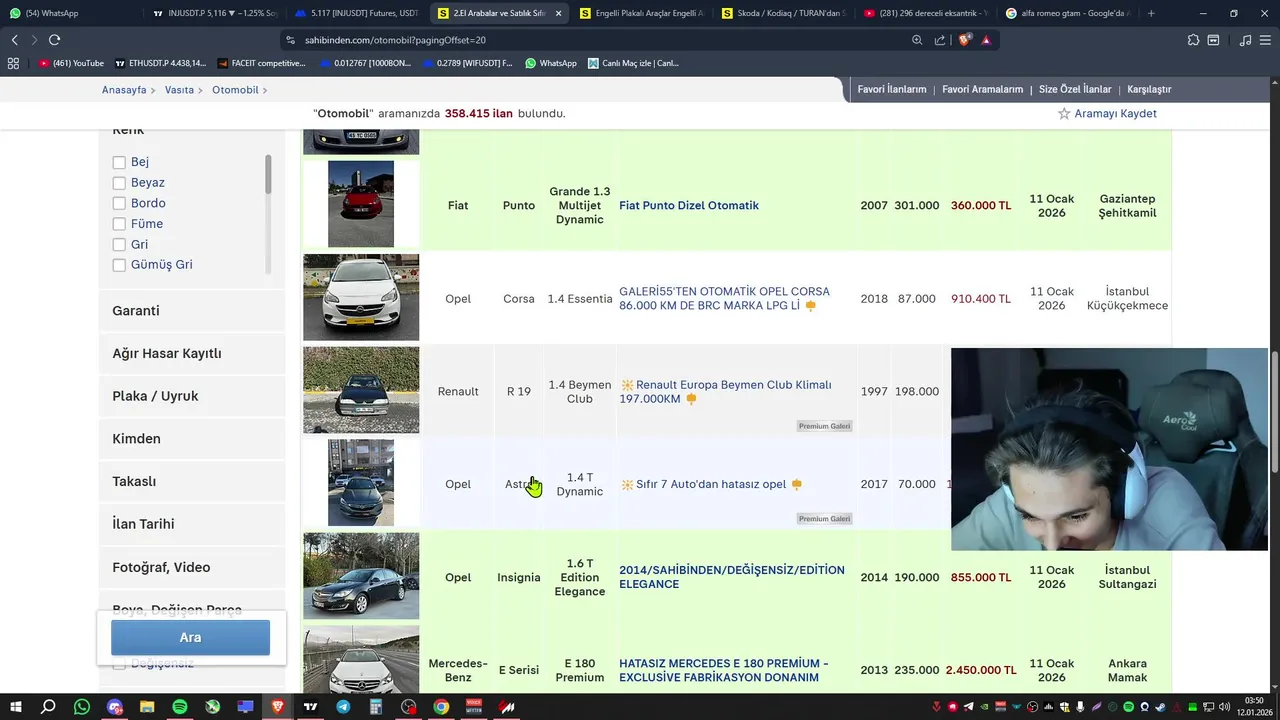
Task: Expand the Ağır Hasar Kayıtlı filter
Action: pyautogui.click(x=192, y=353)
